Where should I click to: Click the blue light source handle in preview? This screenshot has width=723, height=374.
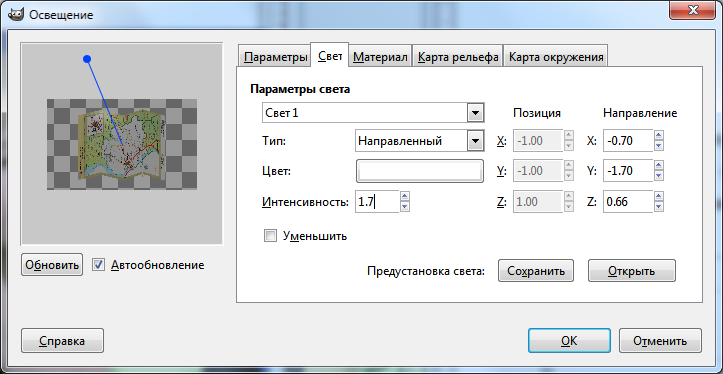coord(87,59)
